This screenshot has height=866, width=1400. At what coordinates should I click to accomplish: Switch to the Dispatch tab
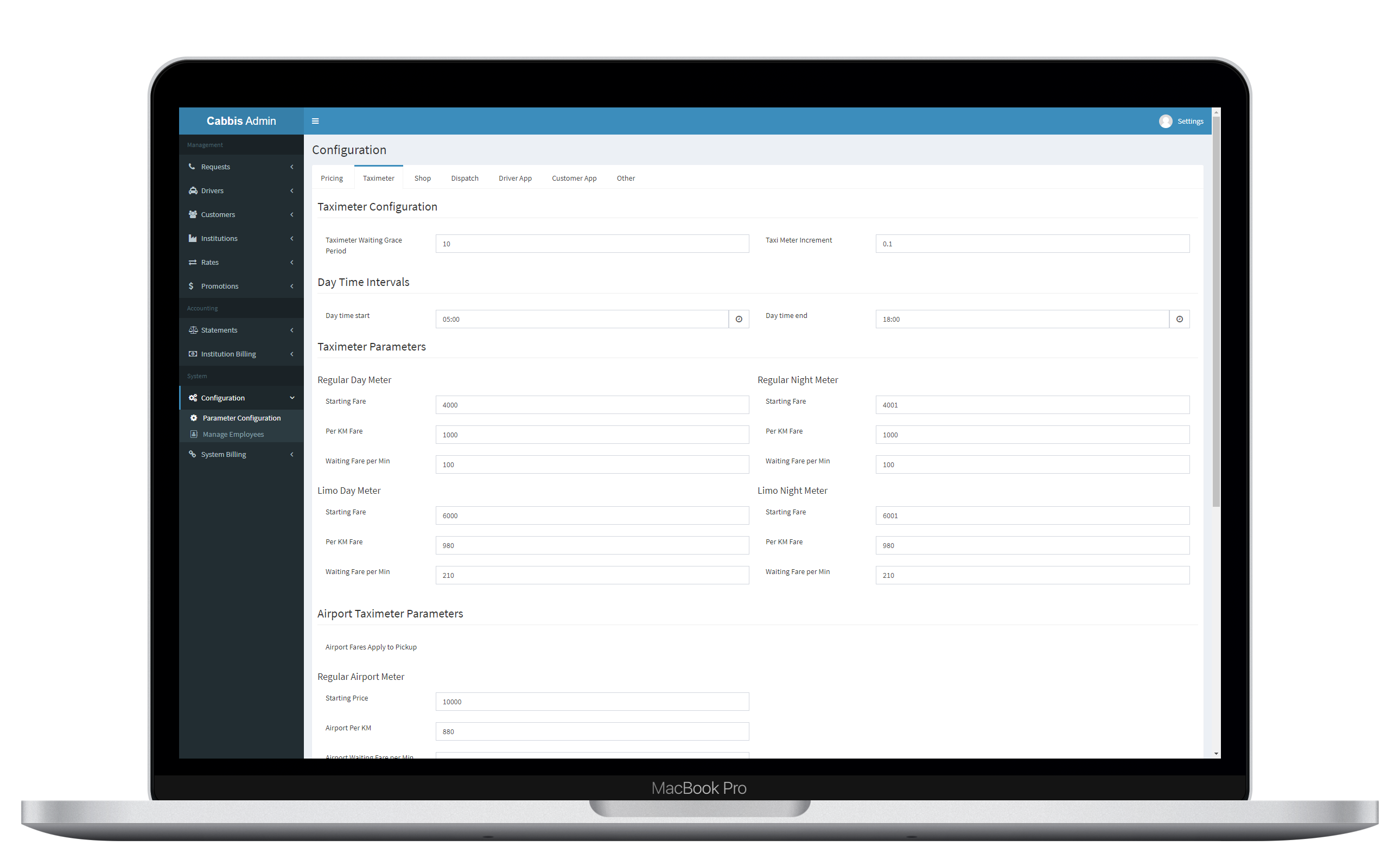464,178
